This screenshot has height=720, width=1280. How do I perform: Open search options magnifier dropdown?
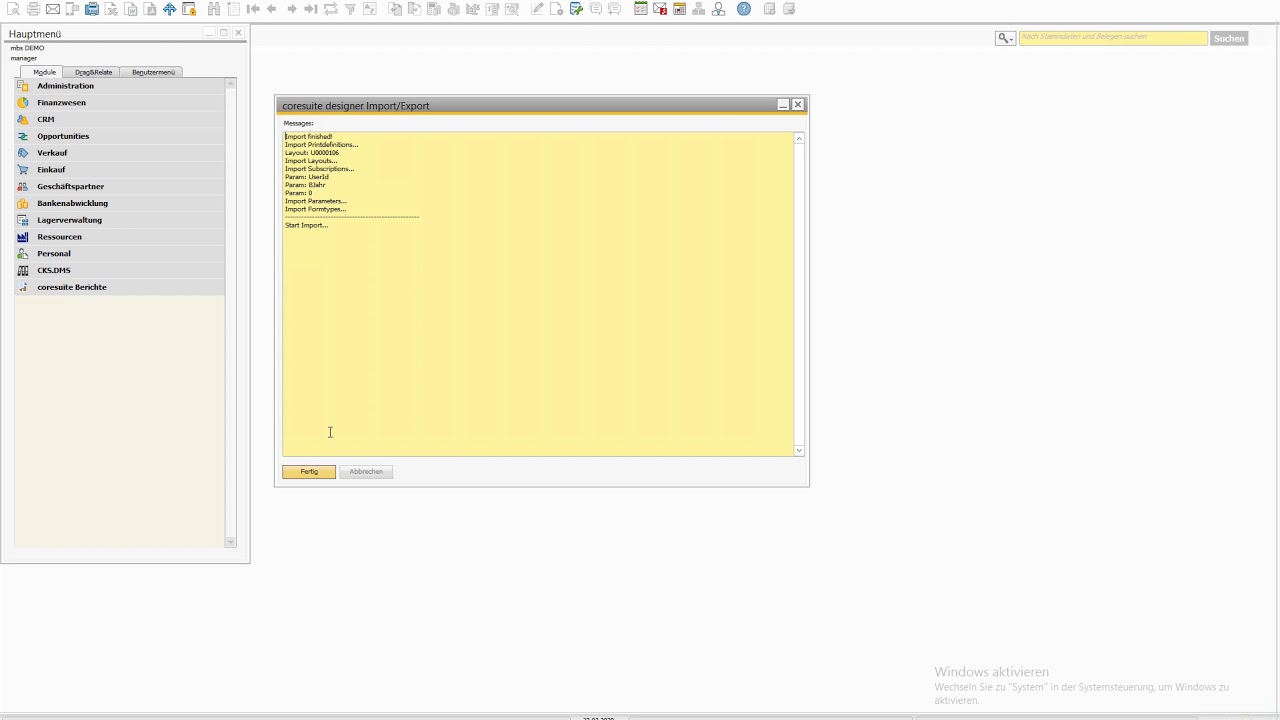(1005, 38)
